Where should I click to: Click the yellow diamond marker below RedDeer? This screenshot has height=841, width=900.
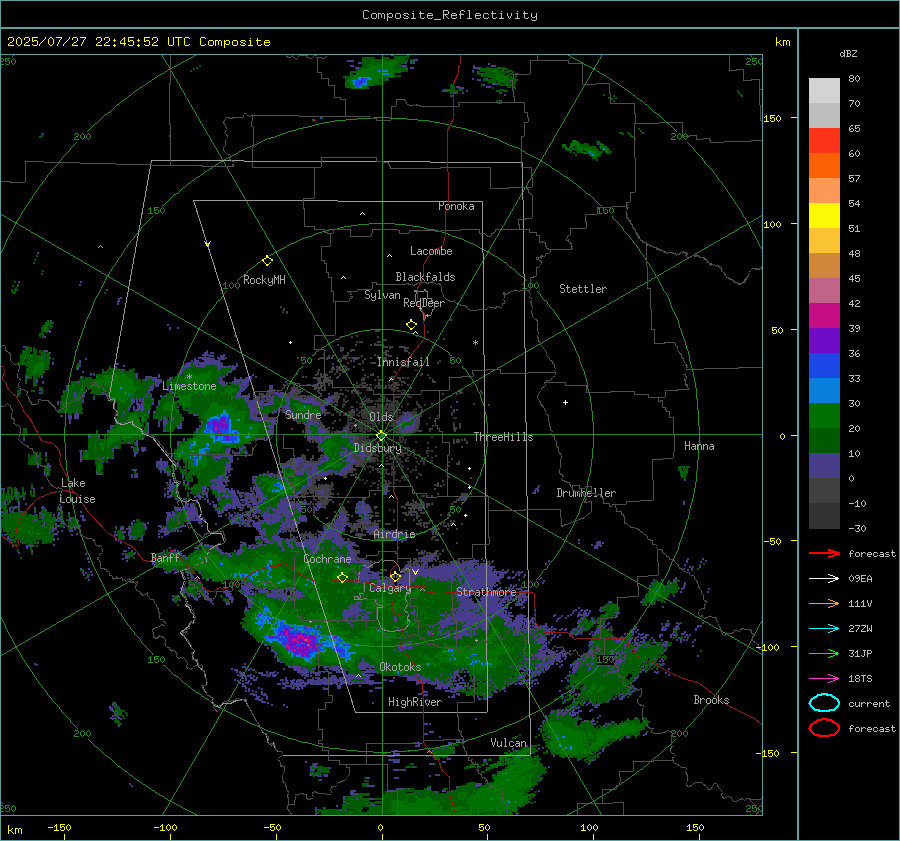(x=411, y=325)
